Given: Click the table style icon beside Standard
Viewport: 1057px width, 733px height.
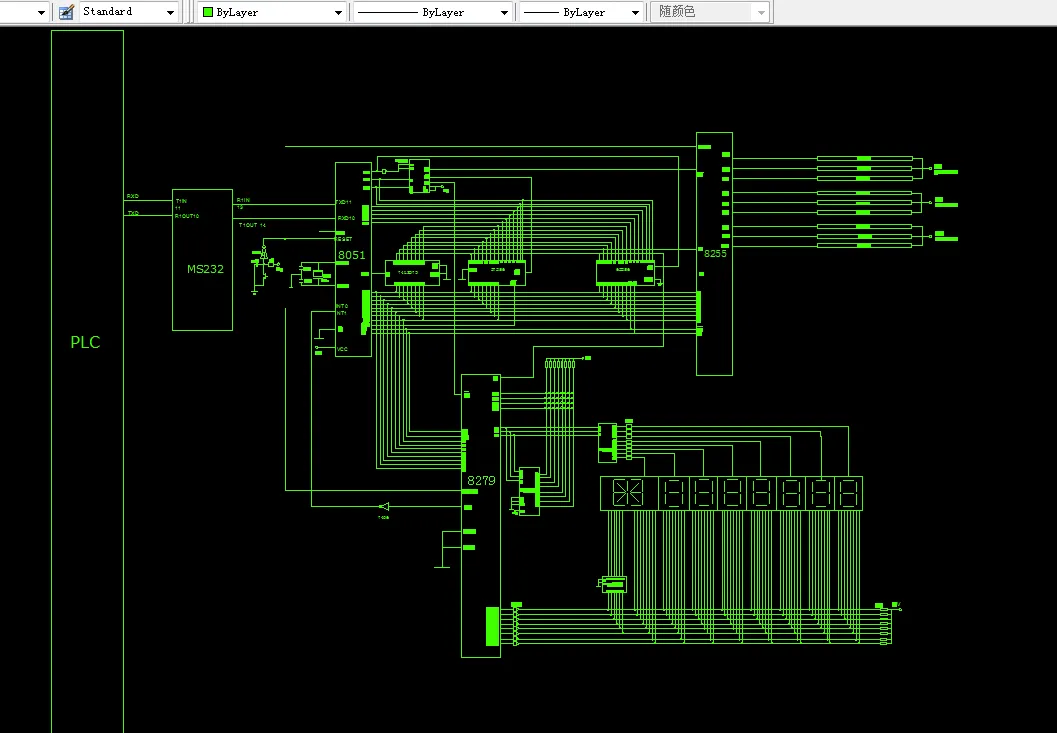Looking at the screenshot, I should [x=66, y=11].
